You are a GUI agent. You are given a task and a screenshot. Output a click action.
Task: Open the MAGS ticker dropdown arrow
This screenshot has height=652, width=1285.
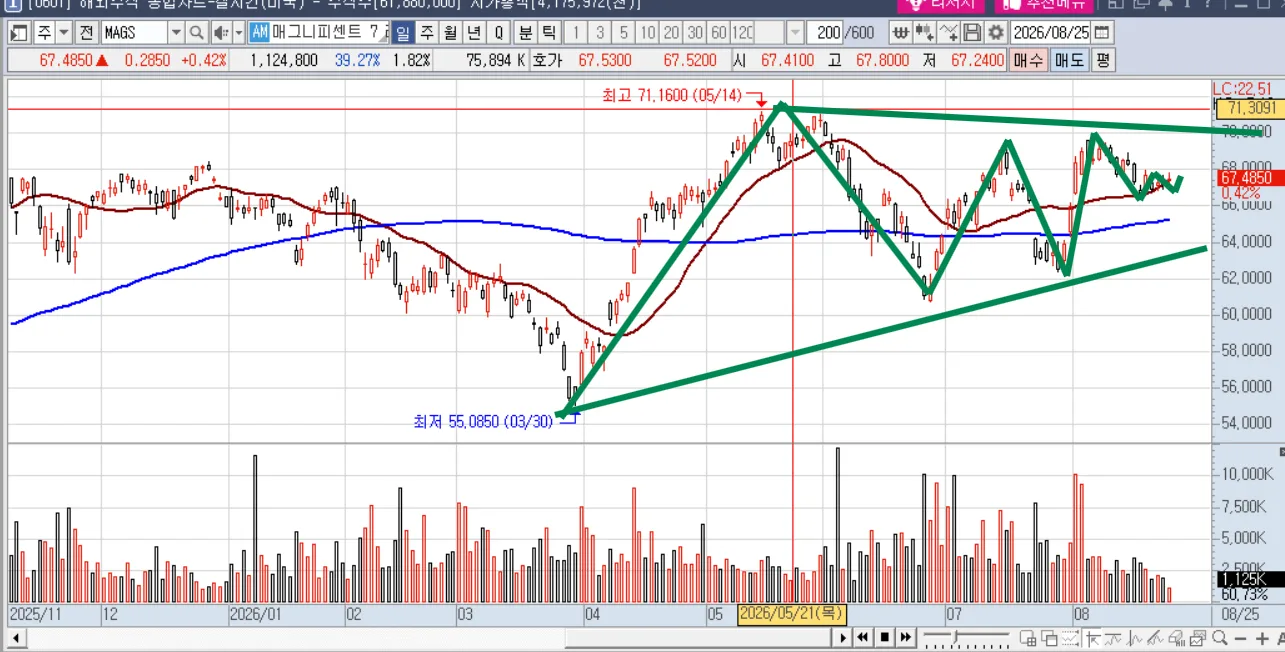(176, 32)
